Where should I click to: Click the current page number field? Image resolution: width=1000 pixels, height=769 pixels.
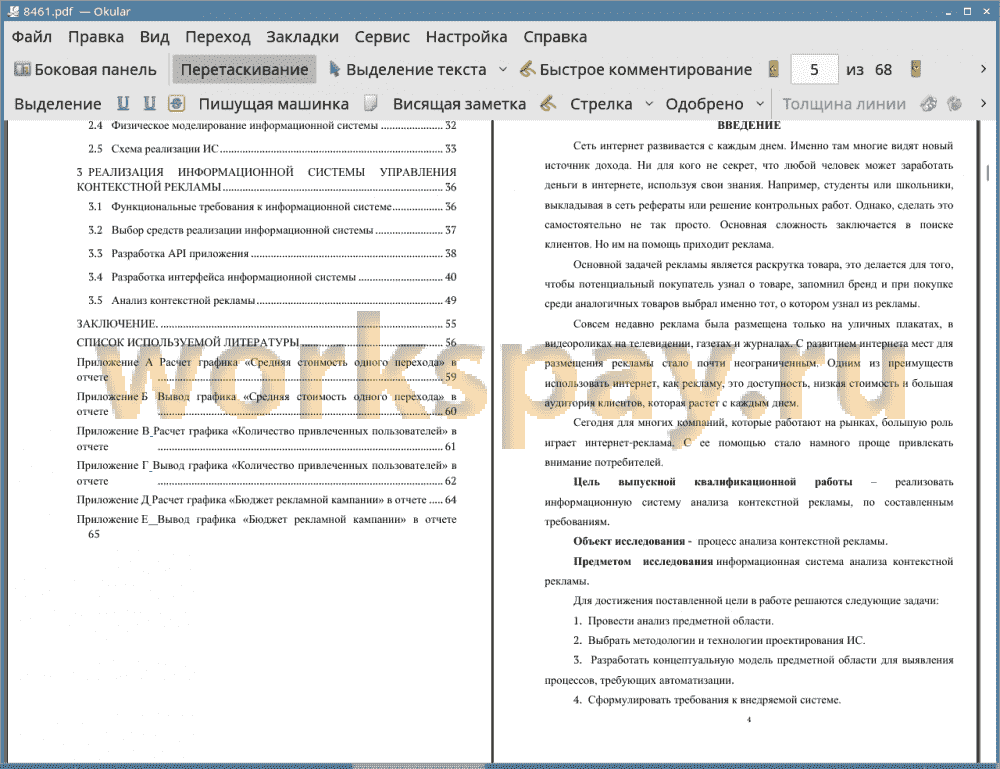point(814,70)
